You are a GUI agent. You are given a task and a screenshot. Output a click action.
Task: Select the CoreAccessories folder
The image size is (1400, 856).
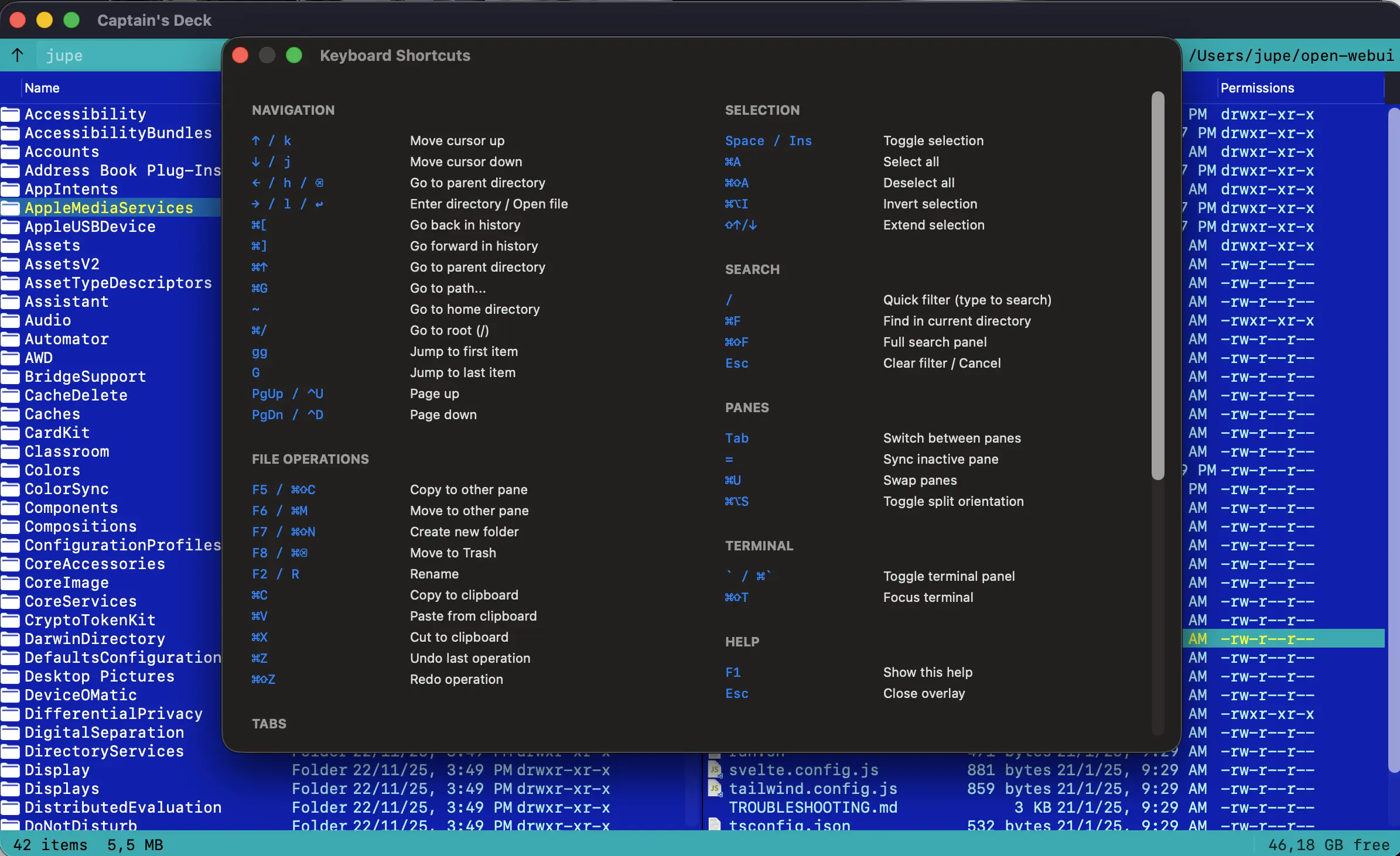point(95,564)
